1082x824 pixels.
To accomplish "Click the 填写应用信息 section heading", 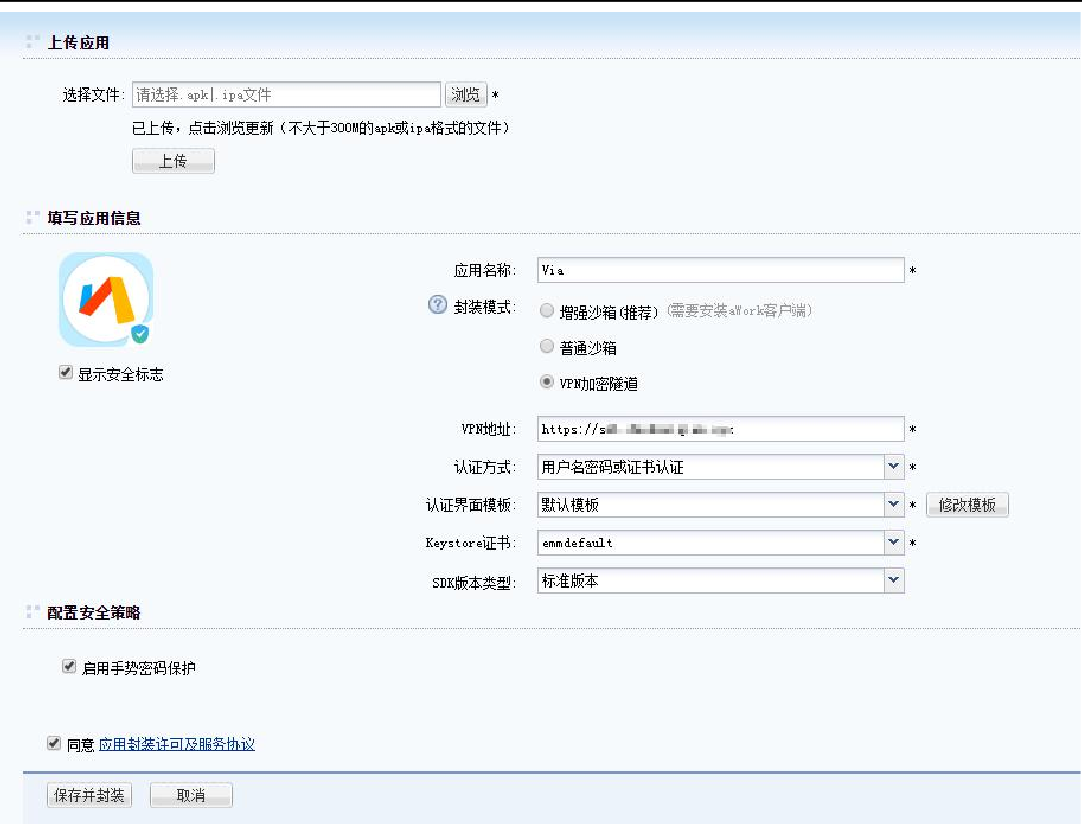I will [94, 219].
